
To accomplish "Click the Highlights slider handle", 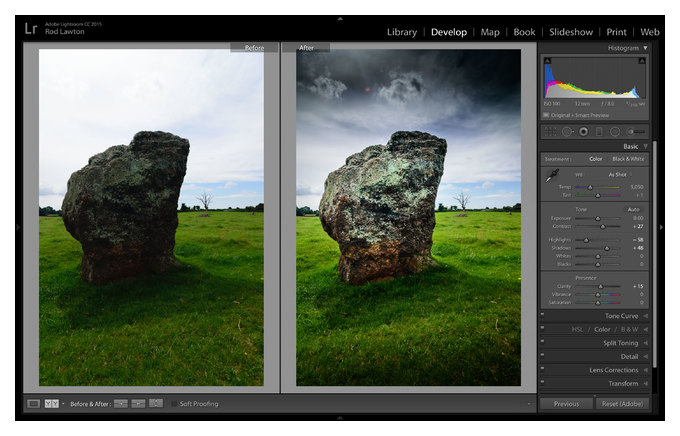I will [x=586, y=240].
